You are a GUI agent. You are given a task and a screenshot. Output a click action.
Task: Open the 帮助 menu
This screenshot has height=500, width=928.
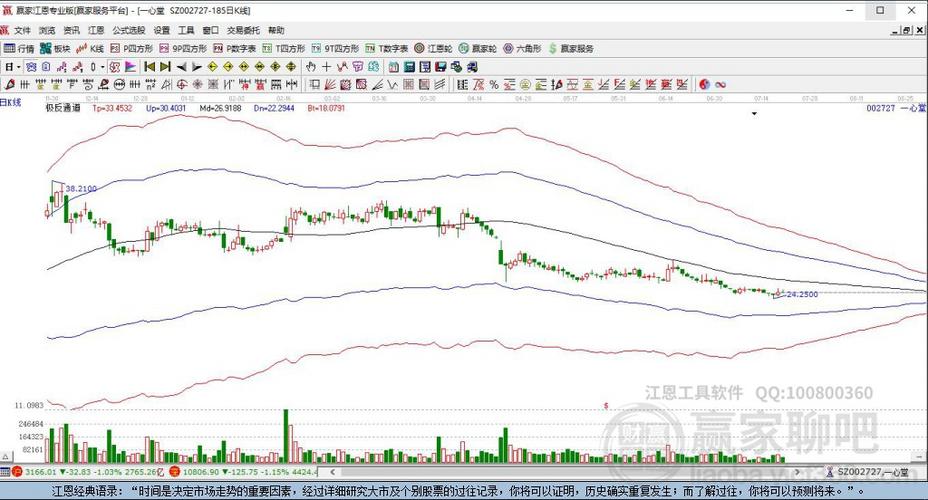click(276, 30)
